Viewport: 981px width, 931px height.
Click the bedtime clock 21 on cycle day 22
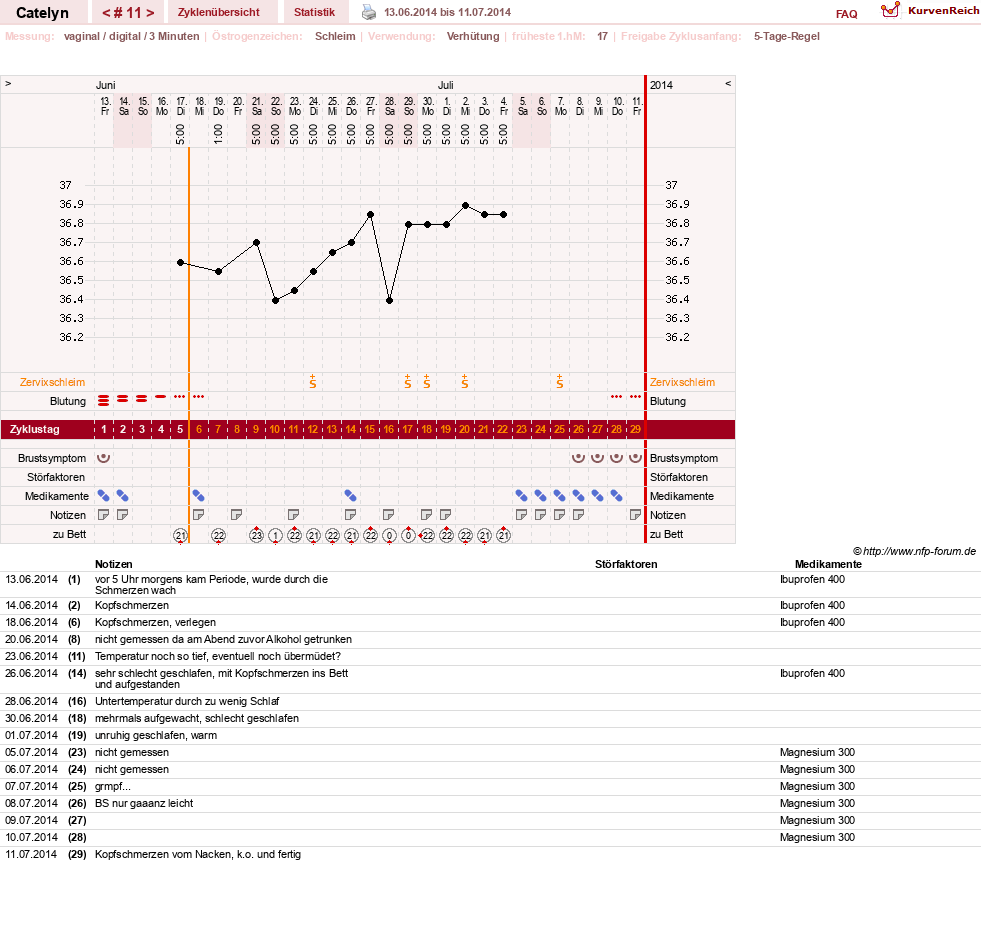tap(503, 535)
